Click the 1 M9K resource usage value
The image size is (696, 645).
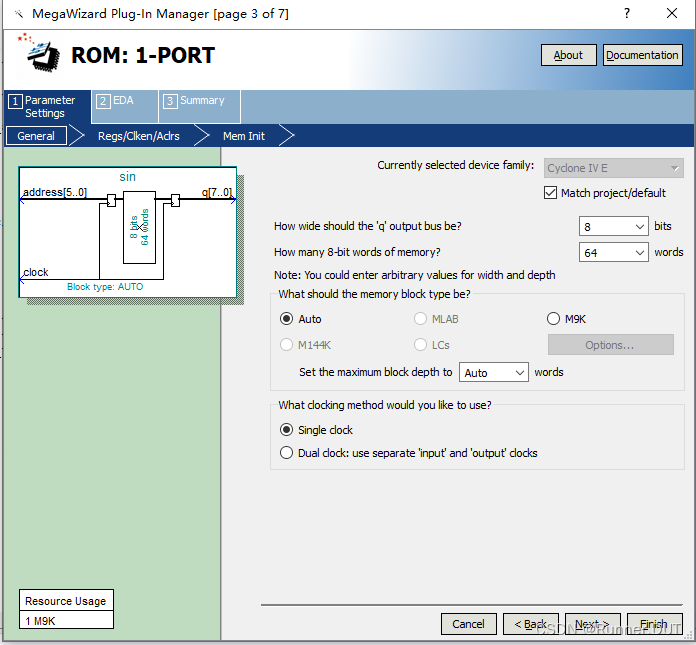pos(66,620)
